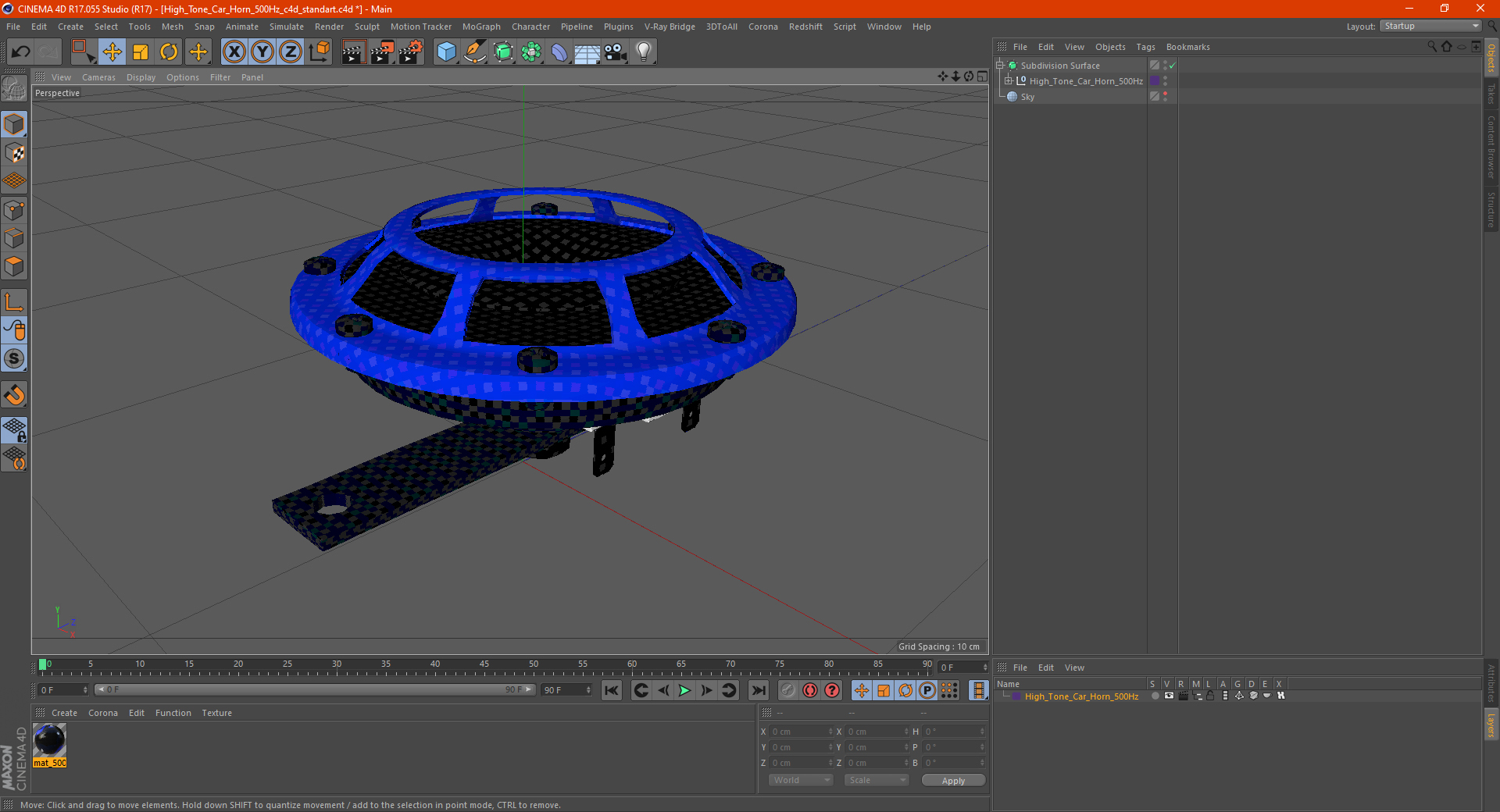Toggle coordinate system icon
The width and height of the screenshot is (1500, 812).
[320, 52]
